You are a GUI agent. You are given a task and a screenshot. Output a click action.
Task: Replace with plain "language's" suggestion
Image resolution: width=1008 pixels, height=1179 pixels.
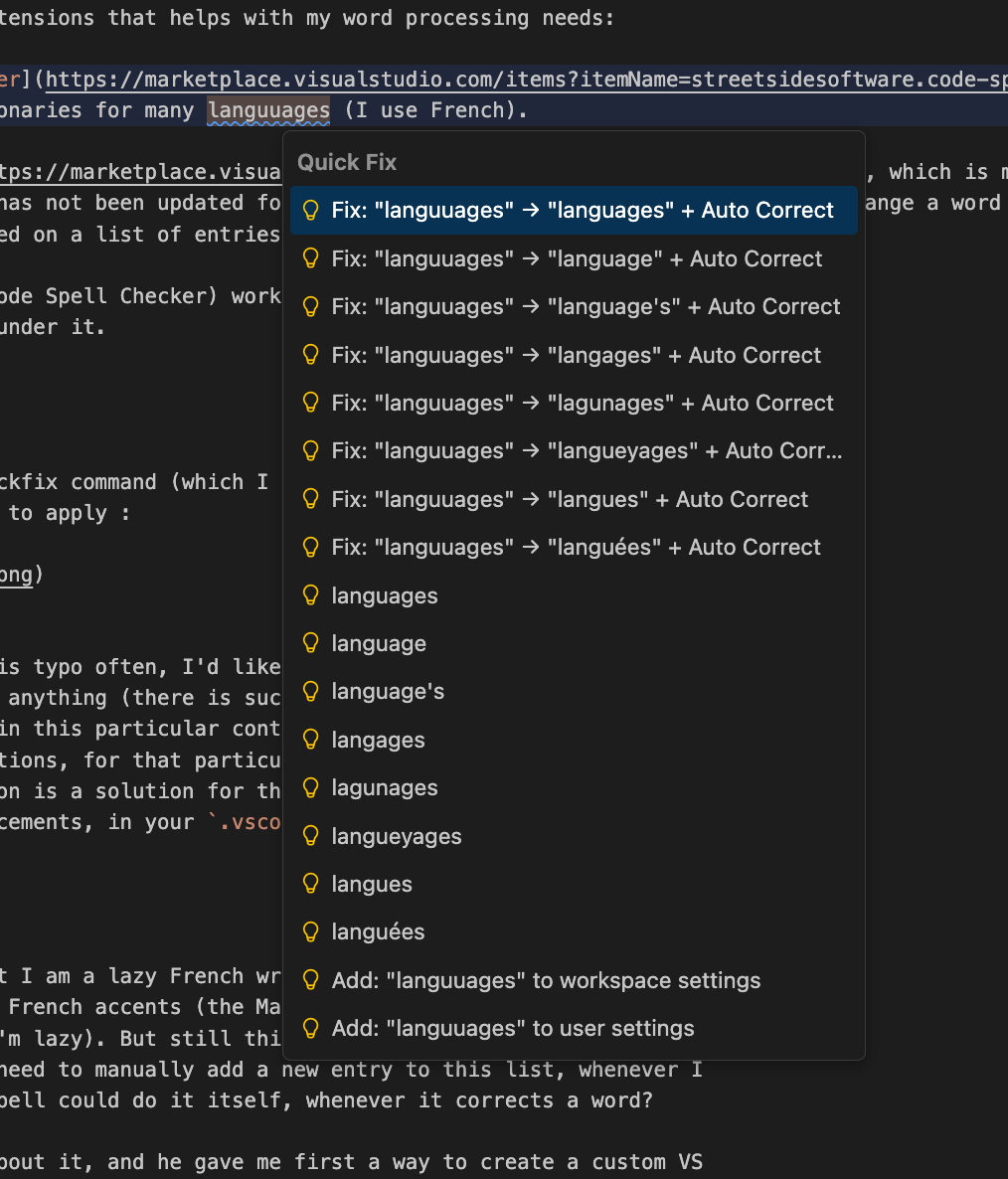pyautogui.click(x=388, y=692)
